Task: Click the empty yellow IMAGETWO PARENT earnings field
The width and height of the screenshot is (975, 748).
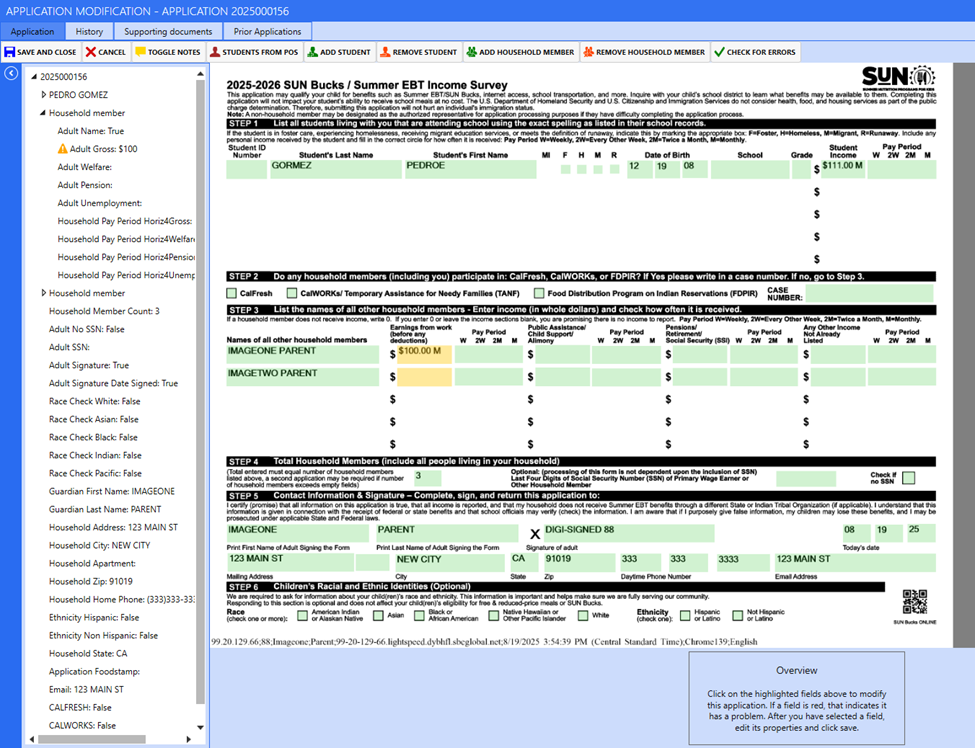Action: 424,377
